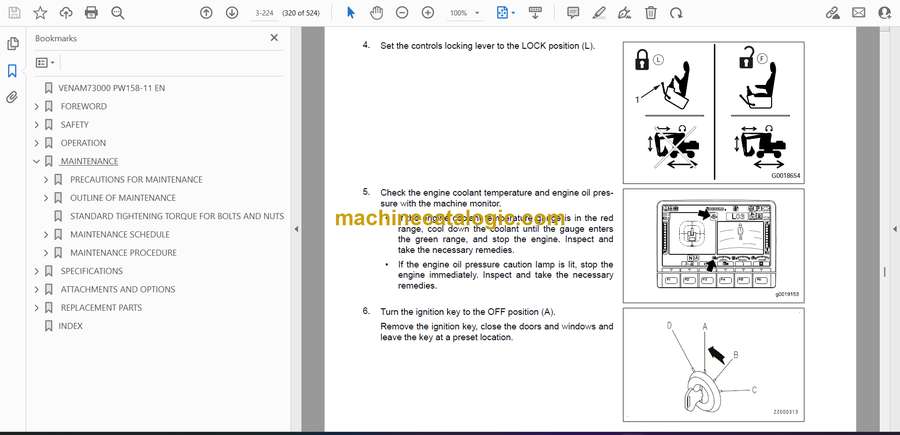
Task: Activate the selection arrow tool
Action: tap(351, 13)
